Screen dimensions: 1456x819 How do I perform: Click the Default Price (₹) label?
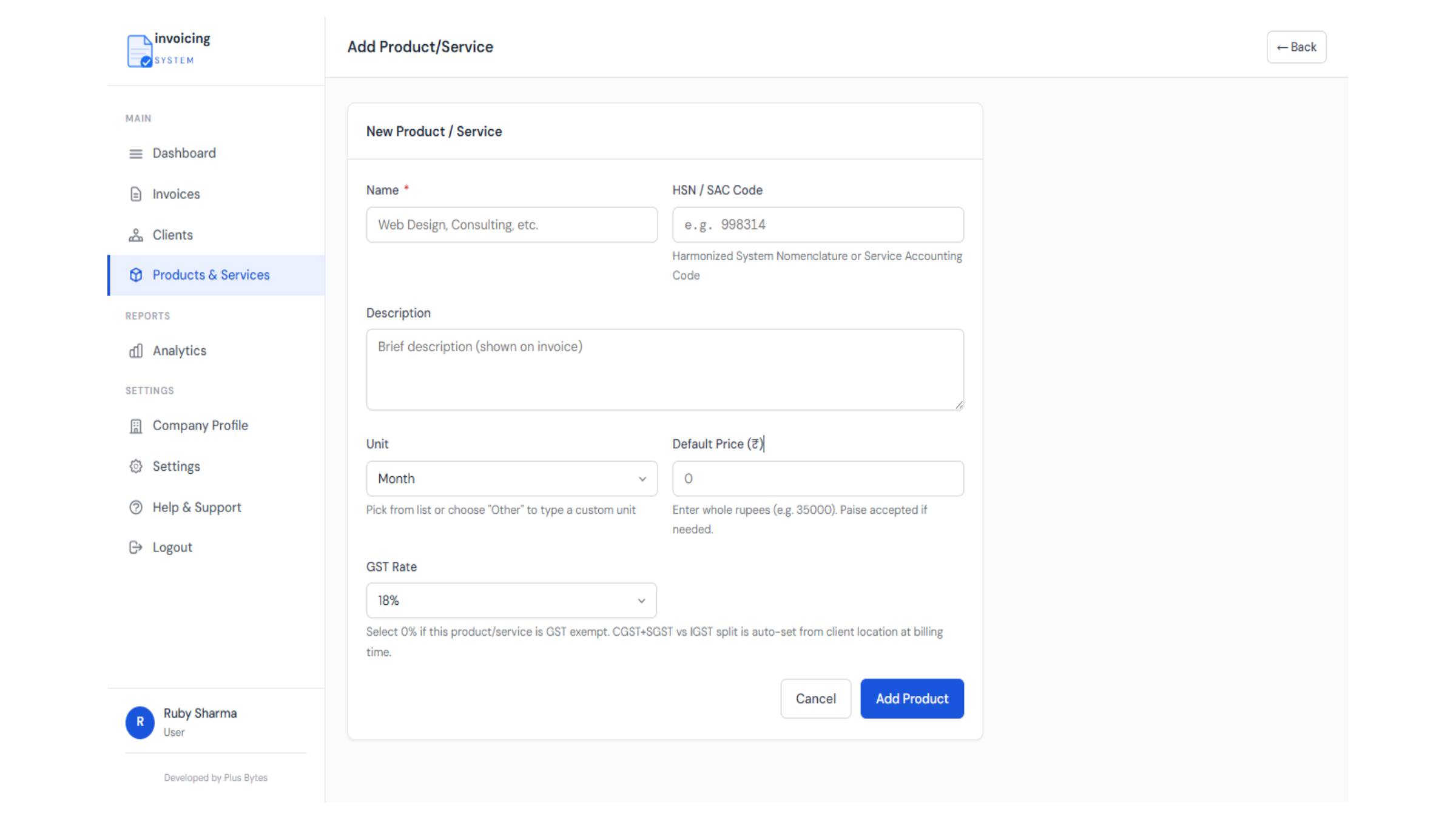tap(718, 444)
